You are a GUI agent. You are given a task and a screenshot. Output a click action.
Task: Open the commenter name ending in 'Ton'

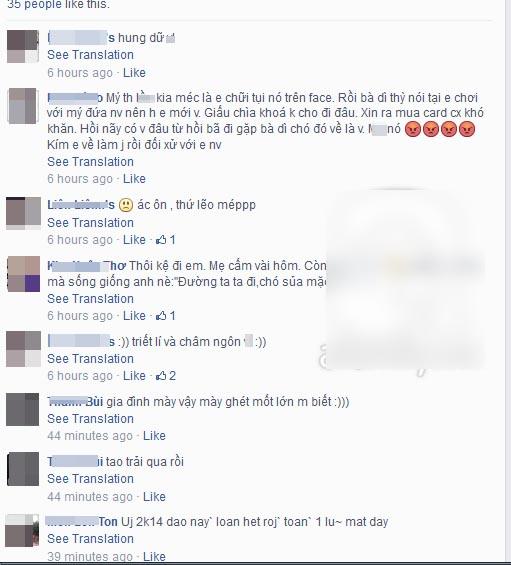[x=83, y=521]
